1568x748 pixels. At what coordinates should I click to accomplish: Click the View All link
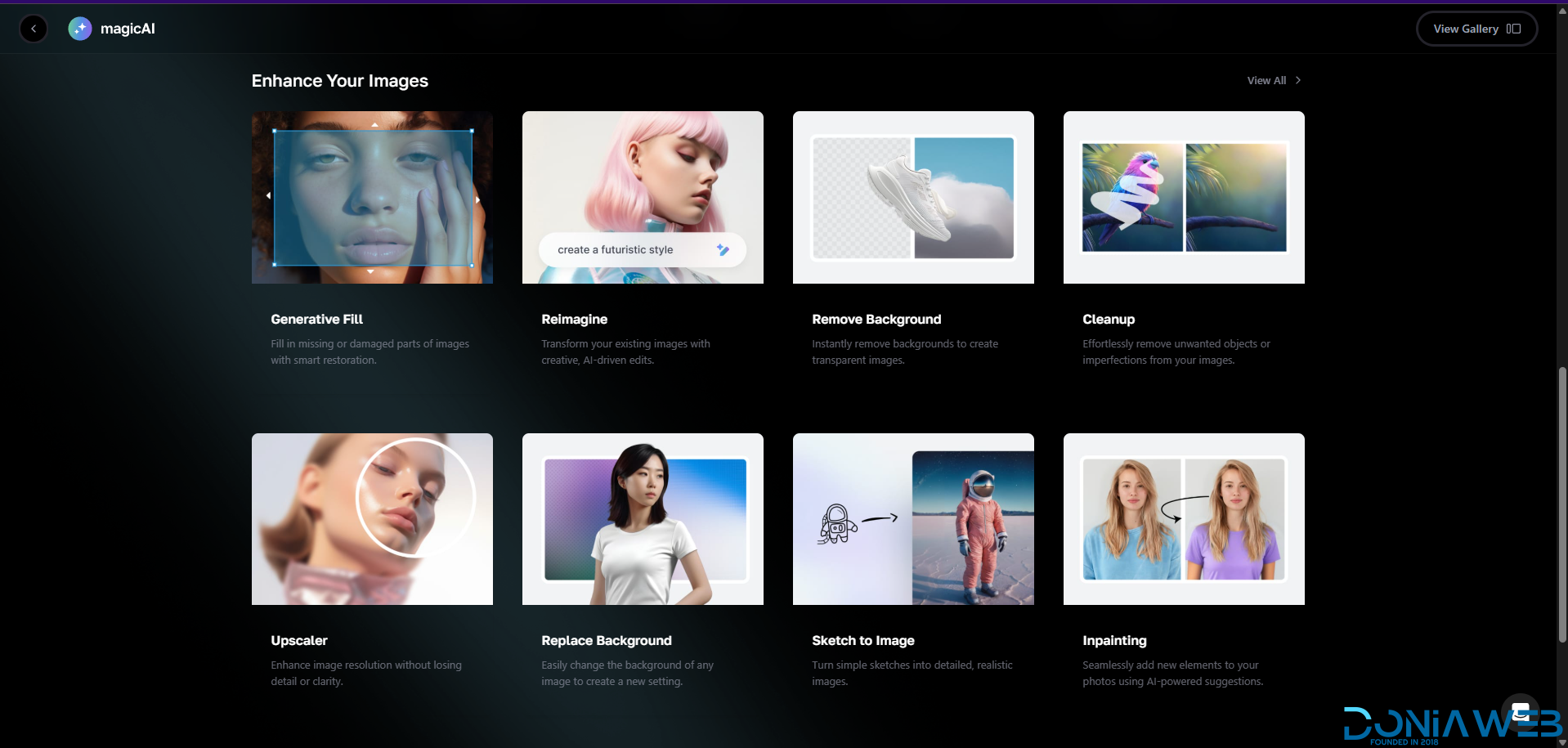(1266, 80)
